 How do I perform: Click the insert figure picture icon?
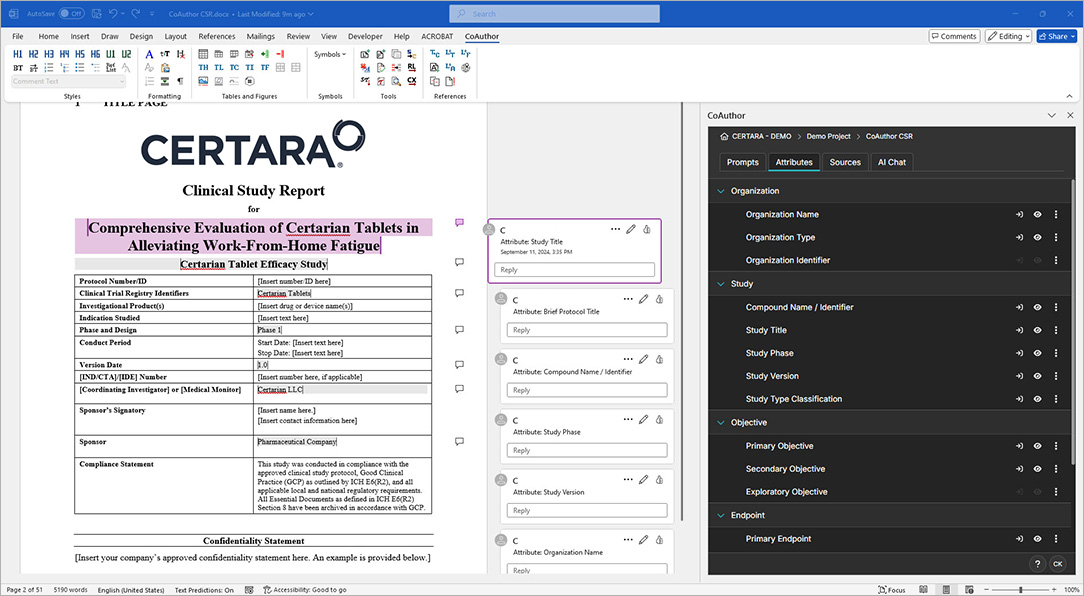pyautogui.click(x=203, y=81)
